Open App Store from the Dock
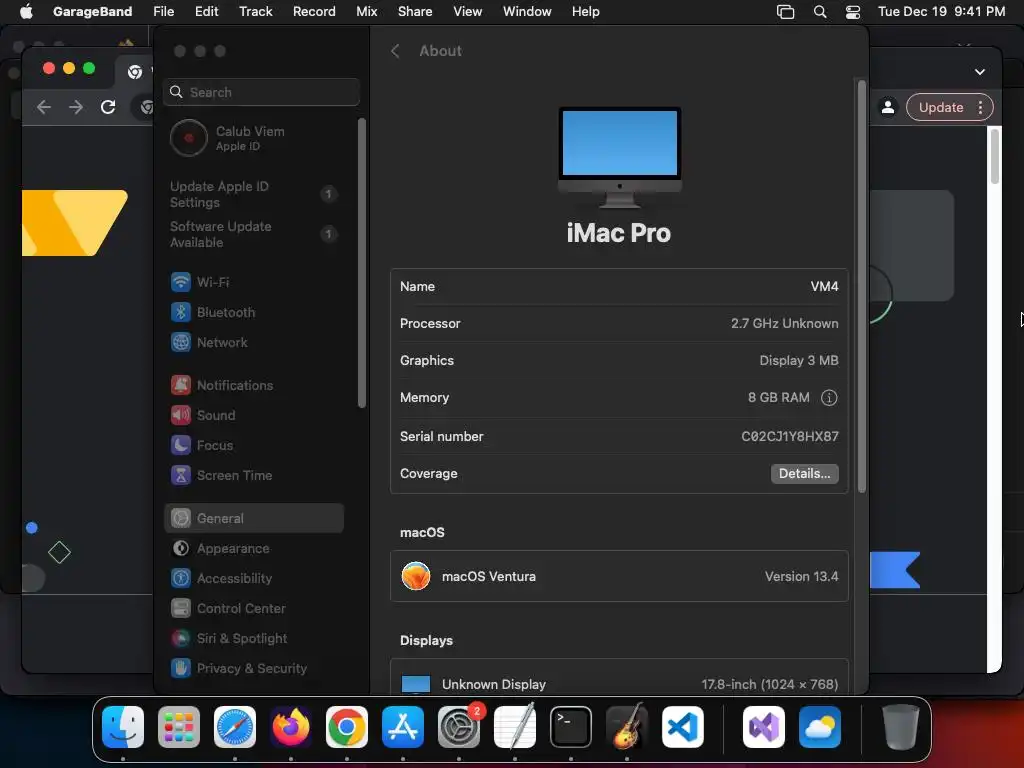The width and height of the screenshot is (1024, 768). coord(403,727)
